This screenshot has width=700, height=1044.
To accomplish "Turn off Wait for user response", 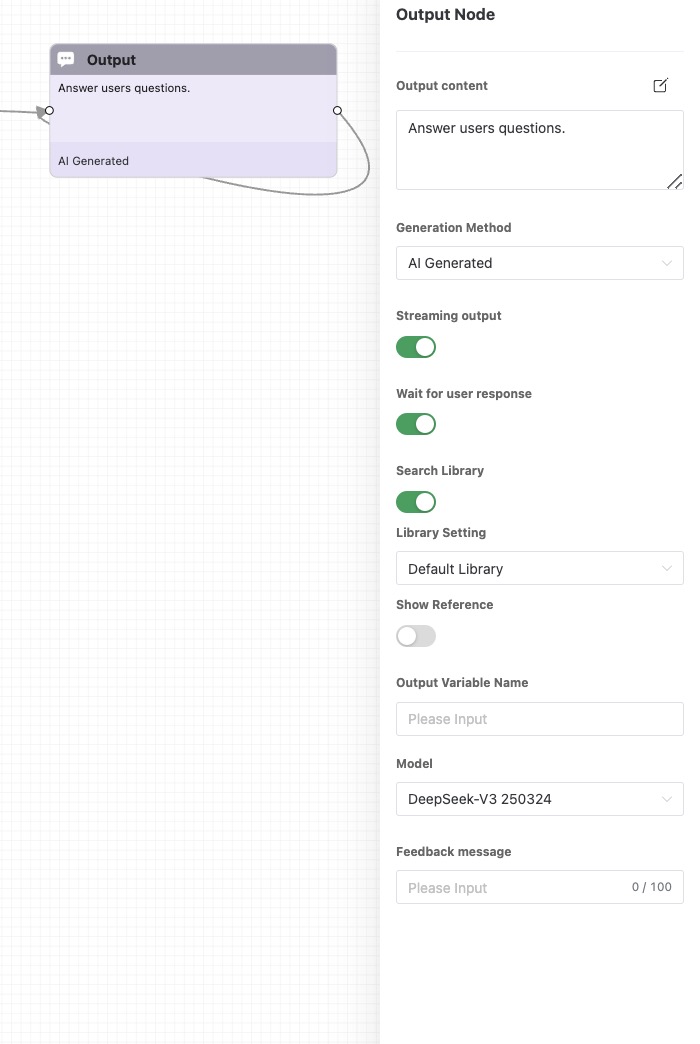I will 416,424.
